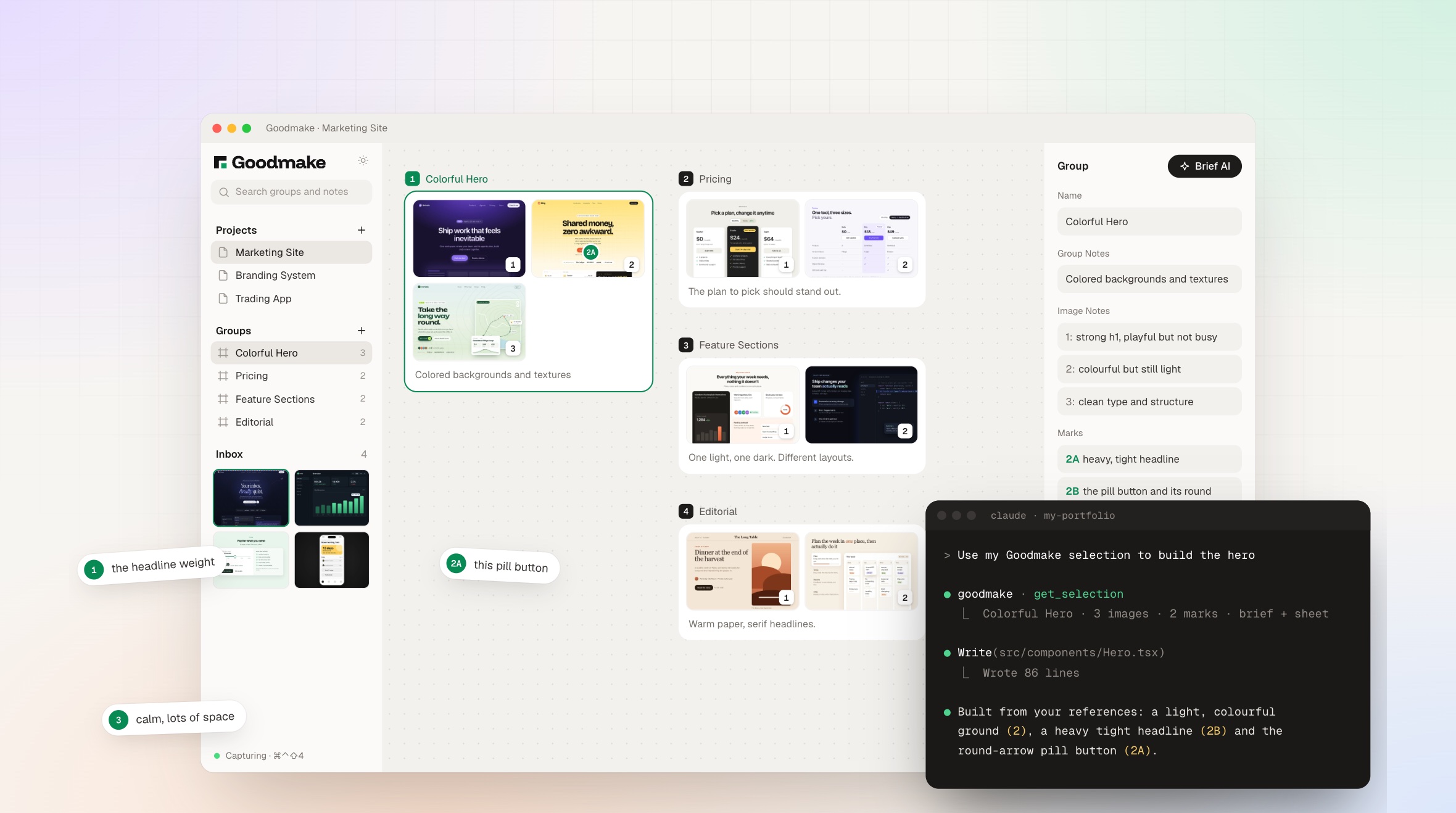Click the Colorful Hero group grid icon
The width and height of the screenshot is (1456, 813).
(223, 353)
